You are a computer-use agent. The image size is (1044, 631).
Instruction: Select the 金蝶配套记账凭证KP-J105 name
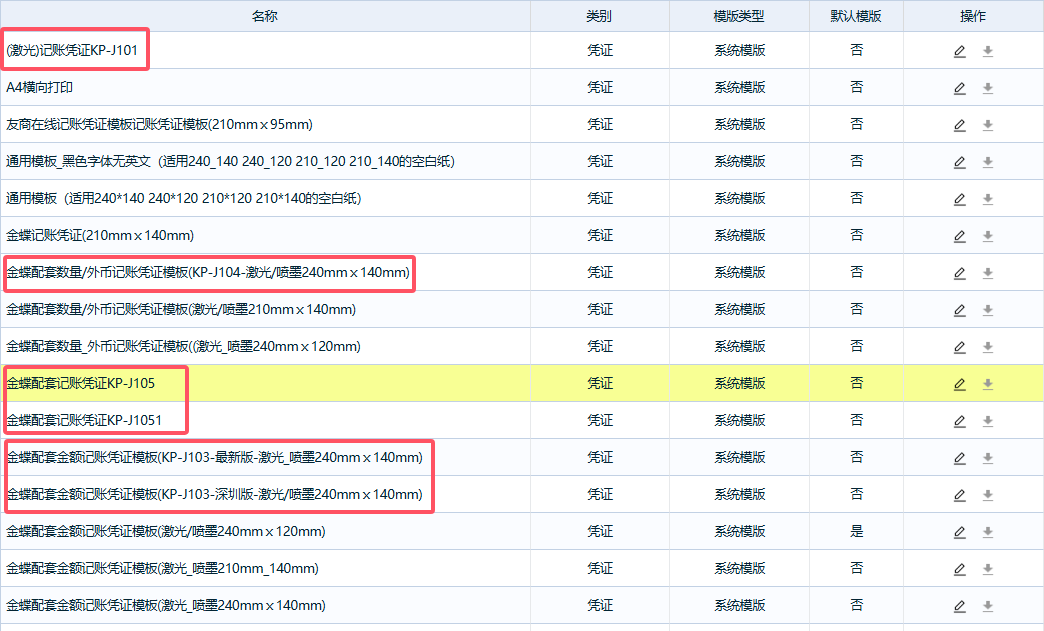coord(81,383)
